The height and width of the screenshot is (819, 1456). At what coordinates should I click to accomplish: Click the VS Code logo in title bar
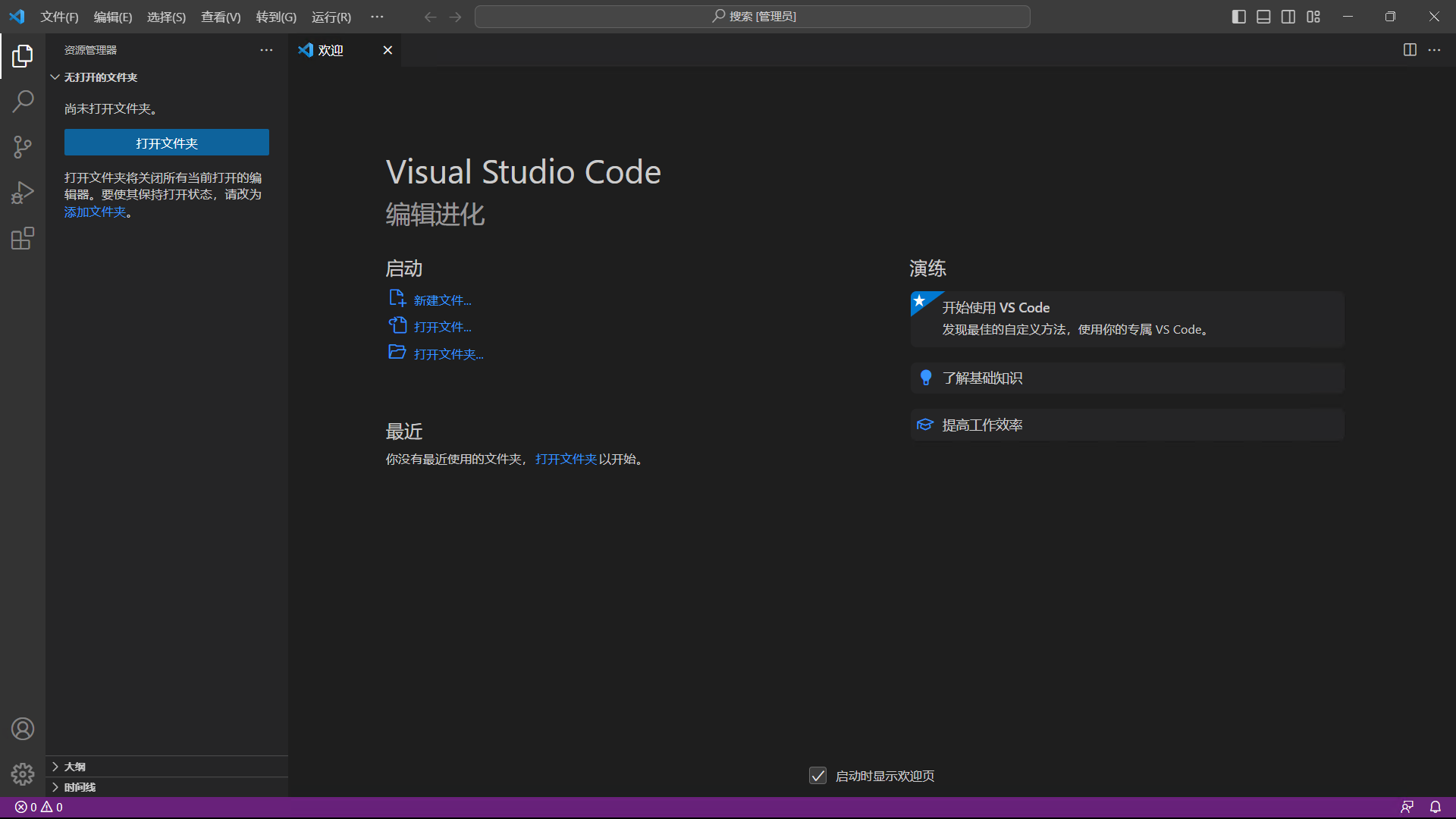point(17,17)
